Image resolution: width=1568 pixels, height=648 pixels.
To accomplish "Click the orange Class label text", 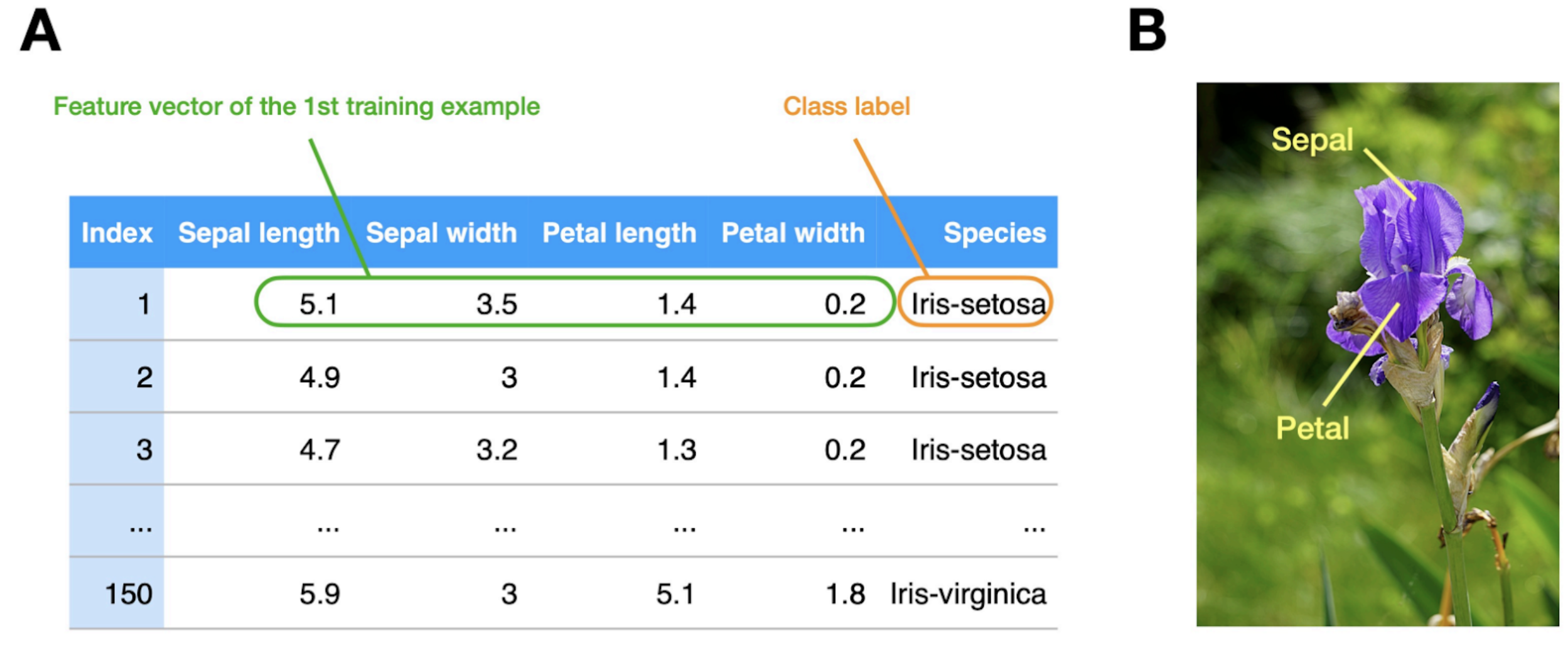I will [846, 106].
